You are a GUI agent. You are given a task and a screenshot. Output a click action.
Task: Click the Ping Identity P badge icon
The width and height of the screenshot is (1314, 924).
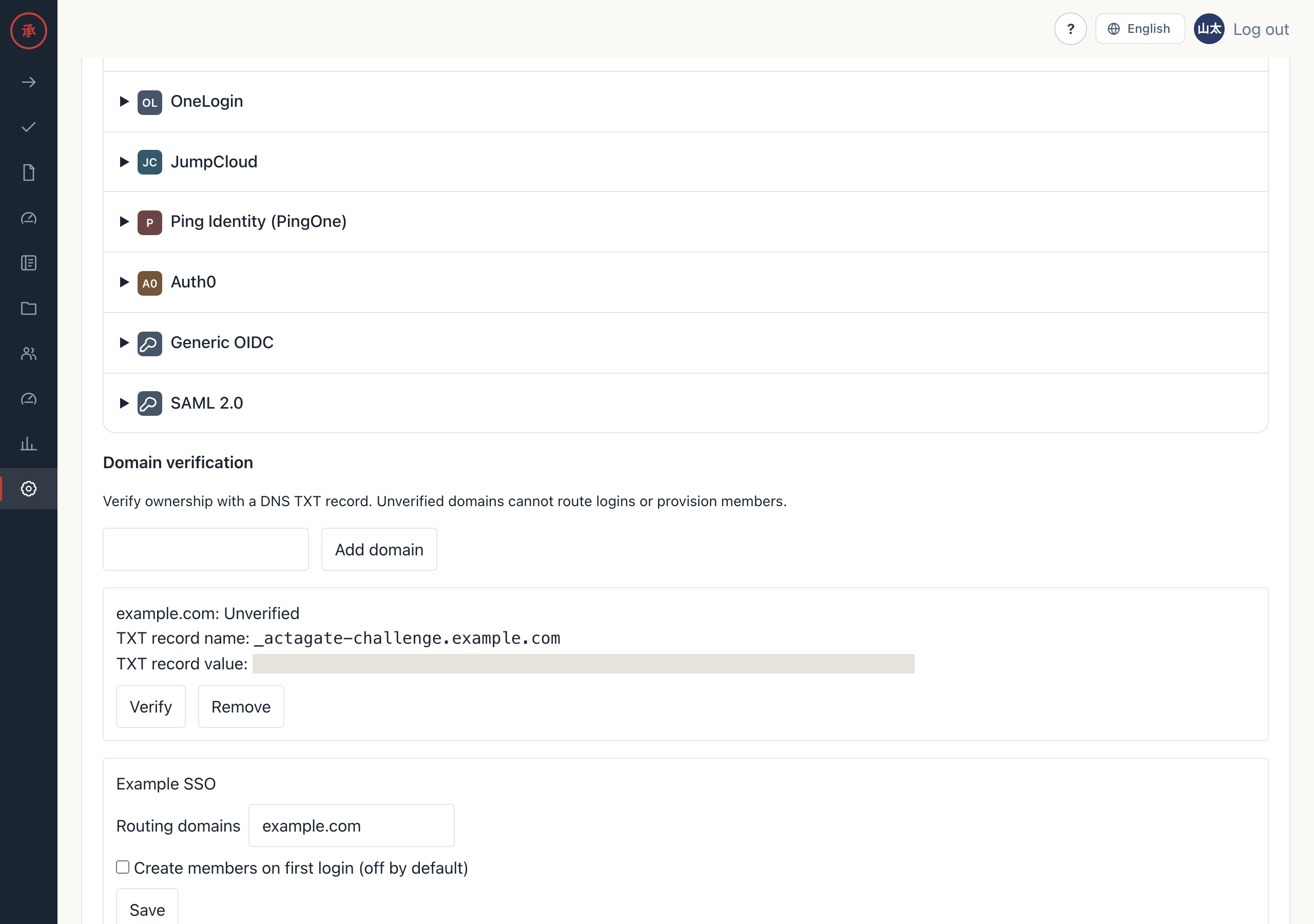149,223
